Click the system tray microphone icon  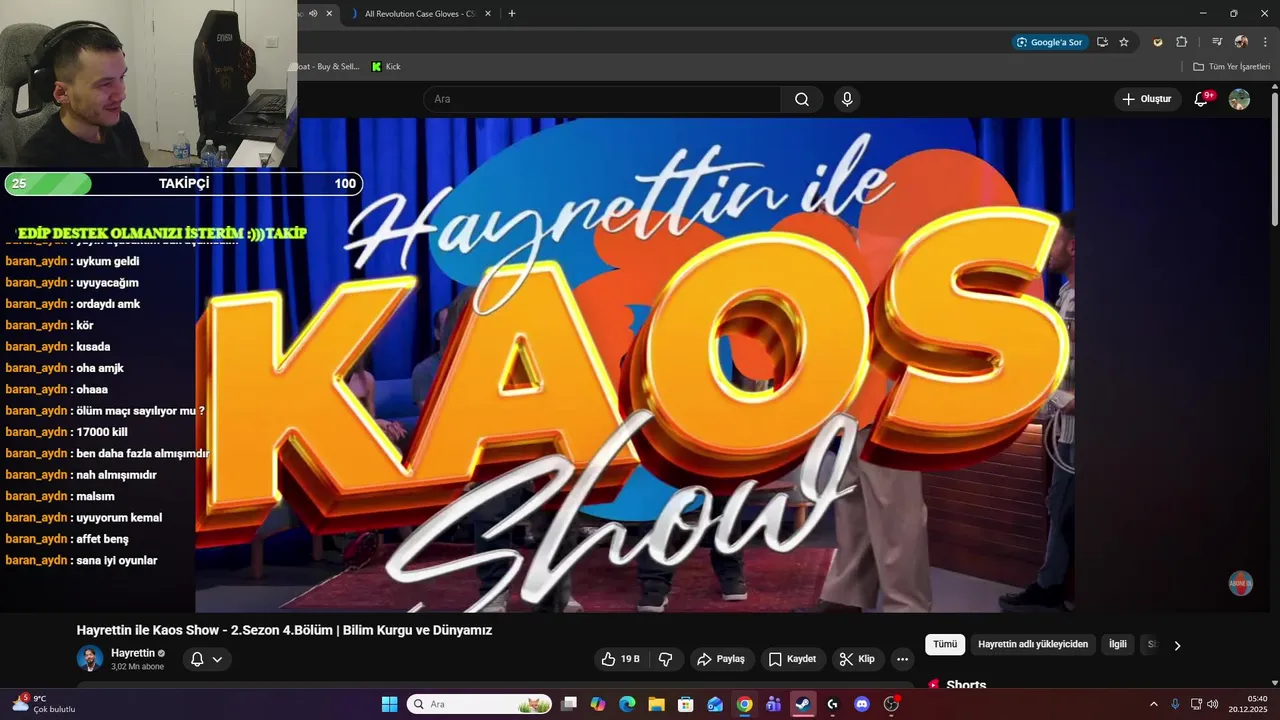(1175, 704)
